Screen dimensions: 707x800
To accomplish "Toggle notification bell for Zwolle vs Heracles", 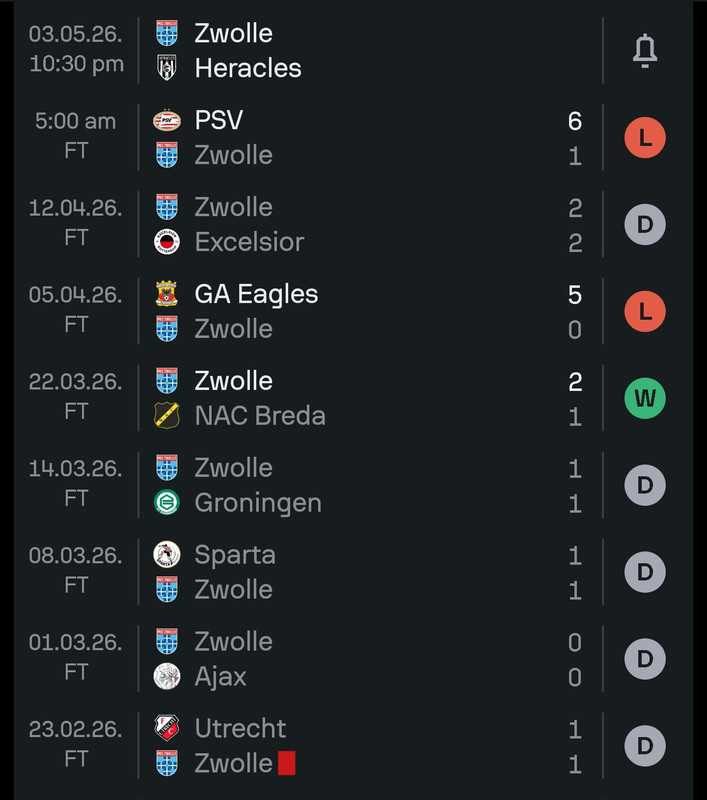I will click(645, 51).
